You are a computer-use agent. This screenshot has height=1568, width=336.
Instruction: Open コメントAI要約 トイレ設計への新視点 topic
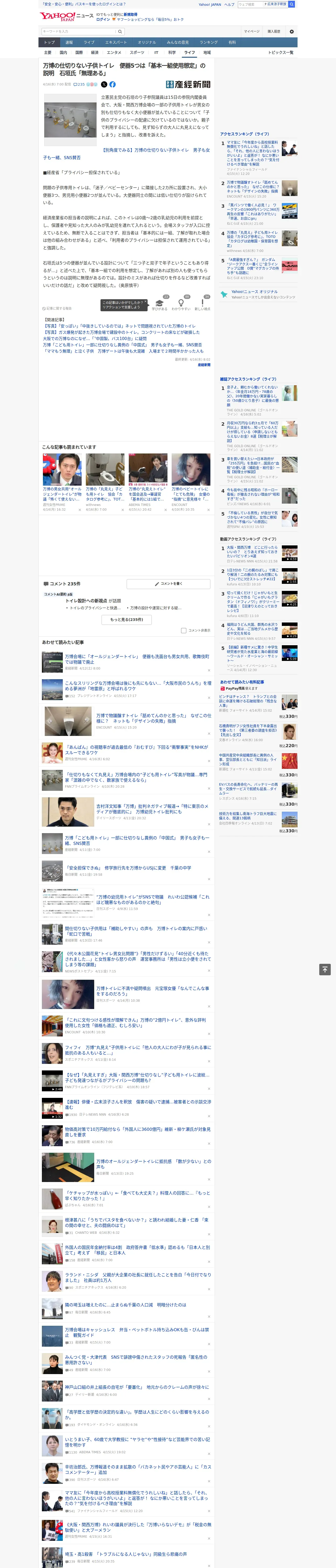coord(93,601)
